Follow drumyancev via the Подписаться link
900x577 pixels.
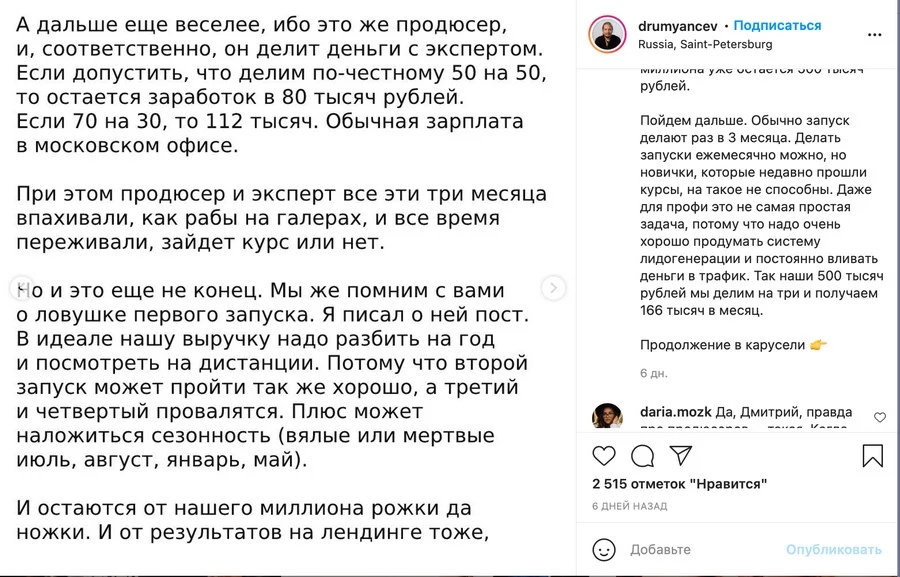click(778, 24)
